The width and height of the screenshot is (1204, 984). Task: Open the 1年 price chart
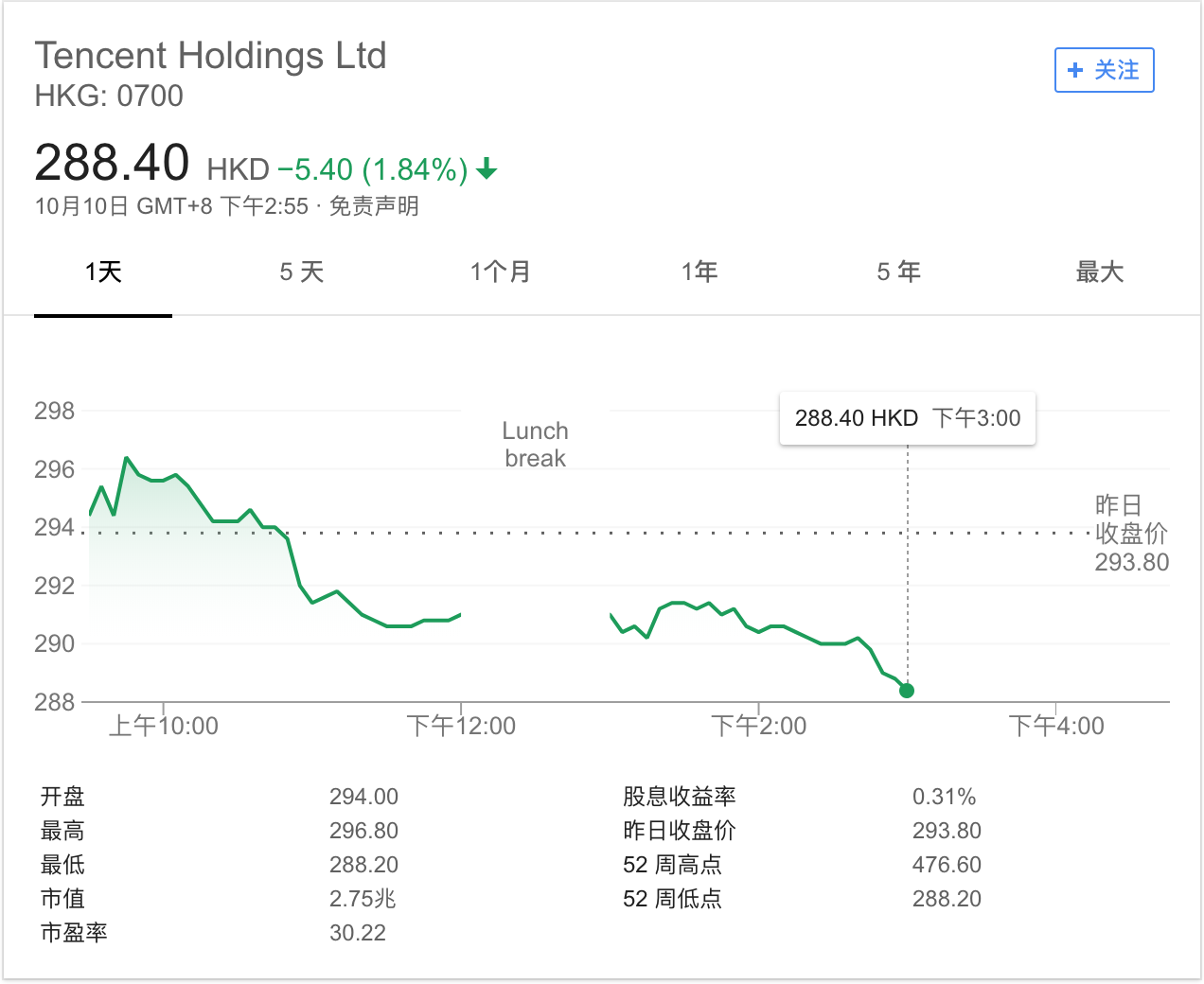click(699, 272)
